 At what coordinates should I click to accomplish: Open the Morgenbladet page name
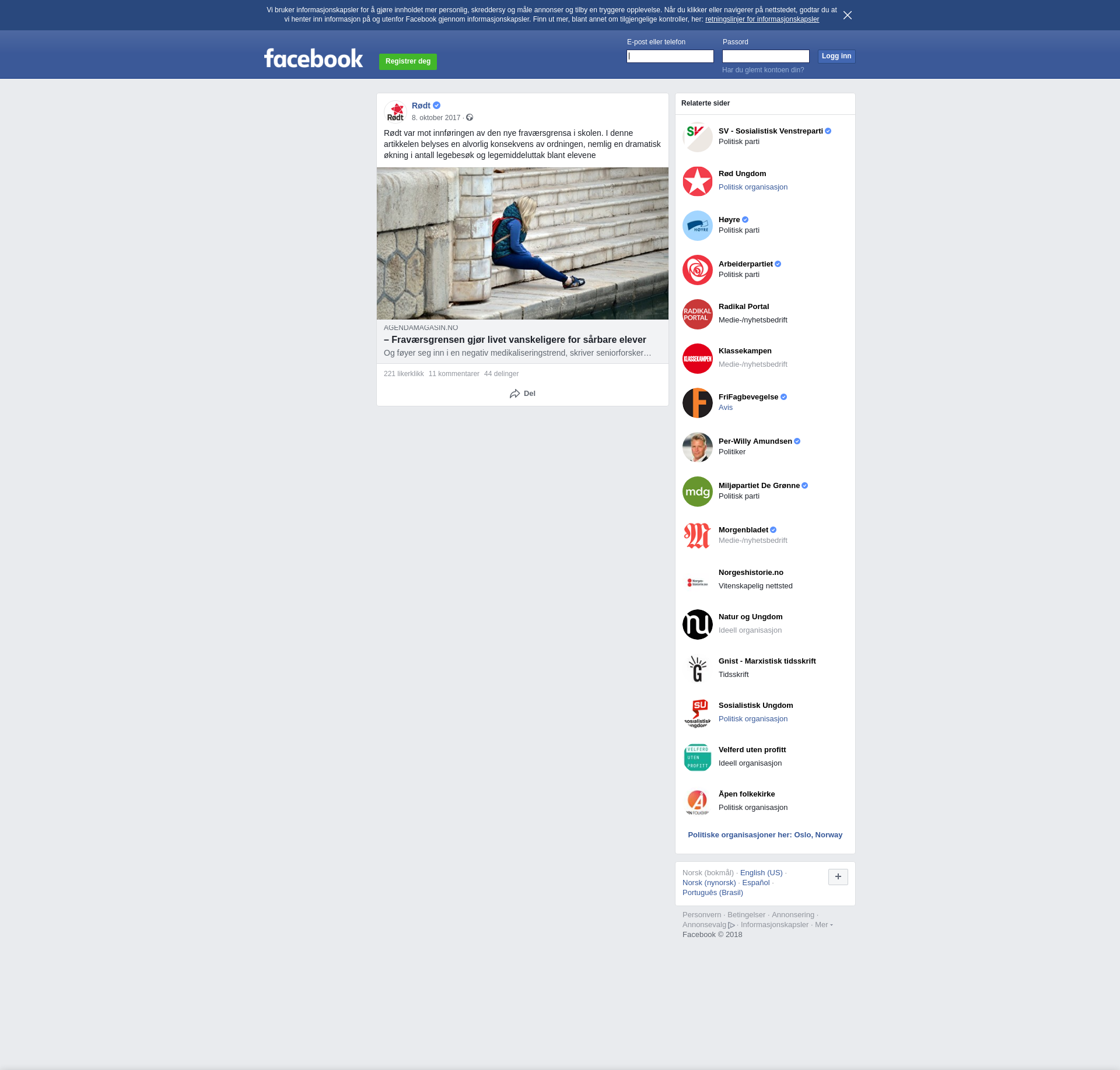(x=743, y=530)
